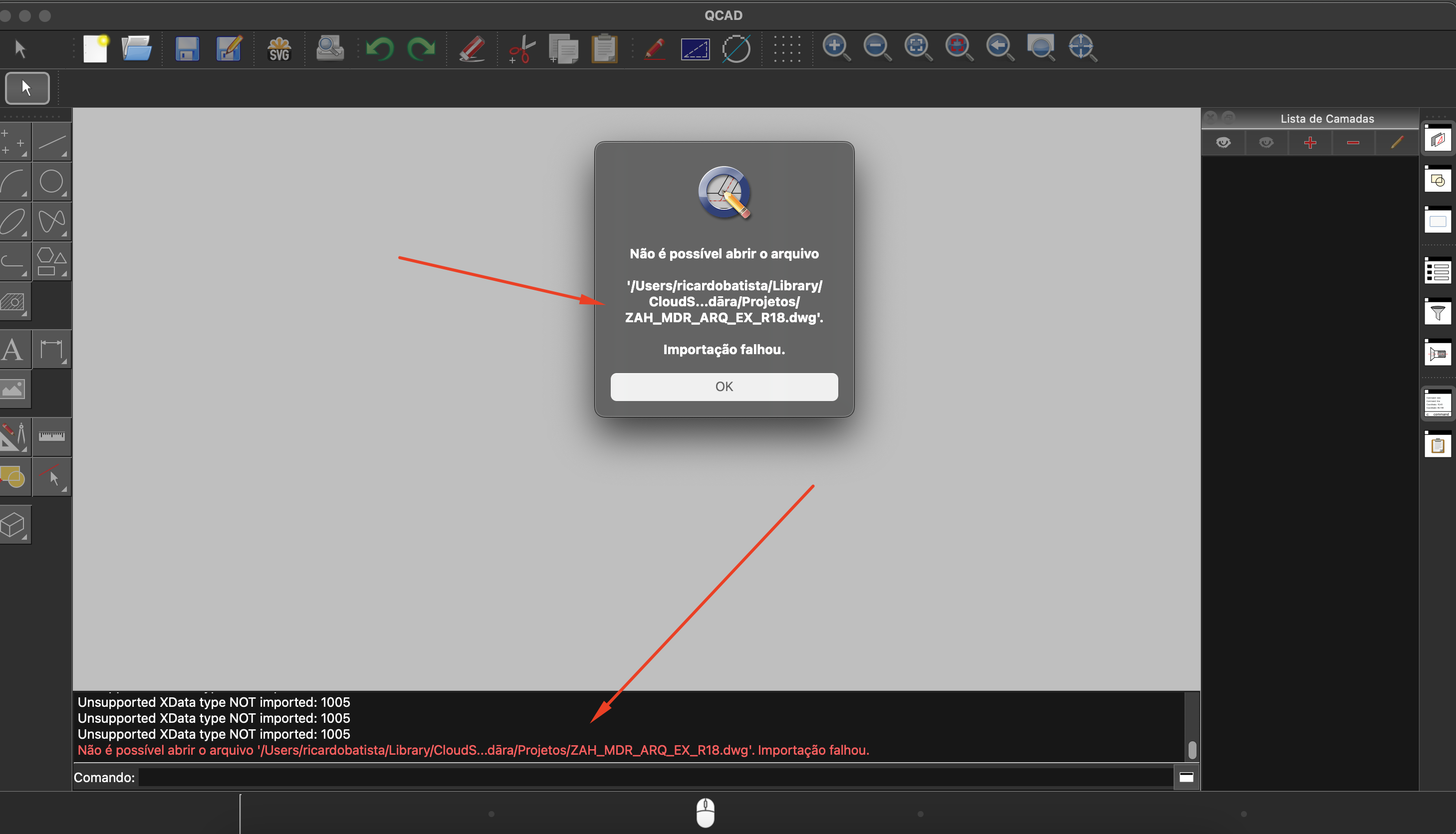The width and height of the screenshot is (1456, 834).
Task: Expand the command line history panel
Action: (x=1186, y=777)
